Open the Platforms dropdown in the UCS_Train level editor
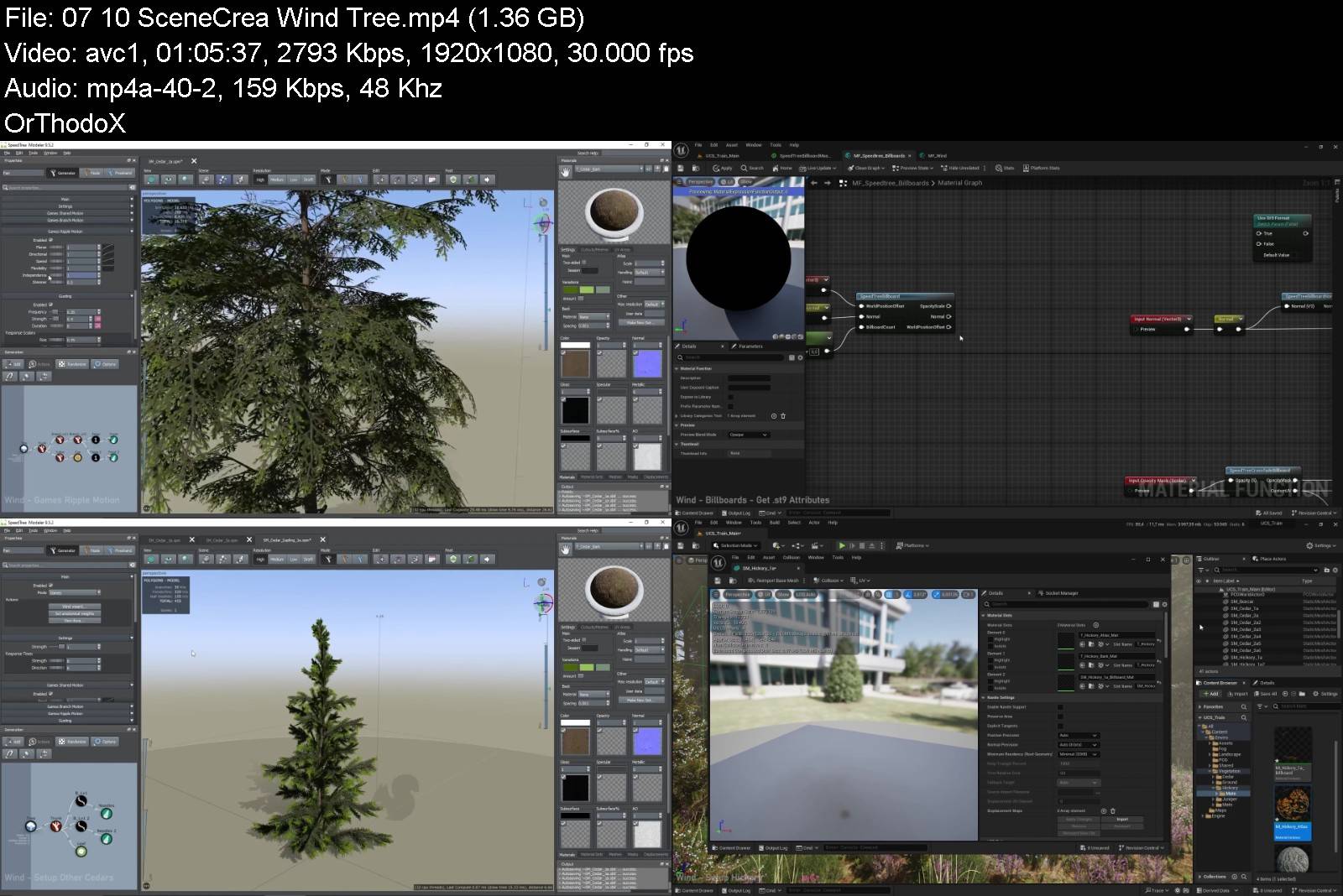The image size is (1343, 896). [913, 545]
